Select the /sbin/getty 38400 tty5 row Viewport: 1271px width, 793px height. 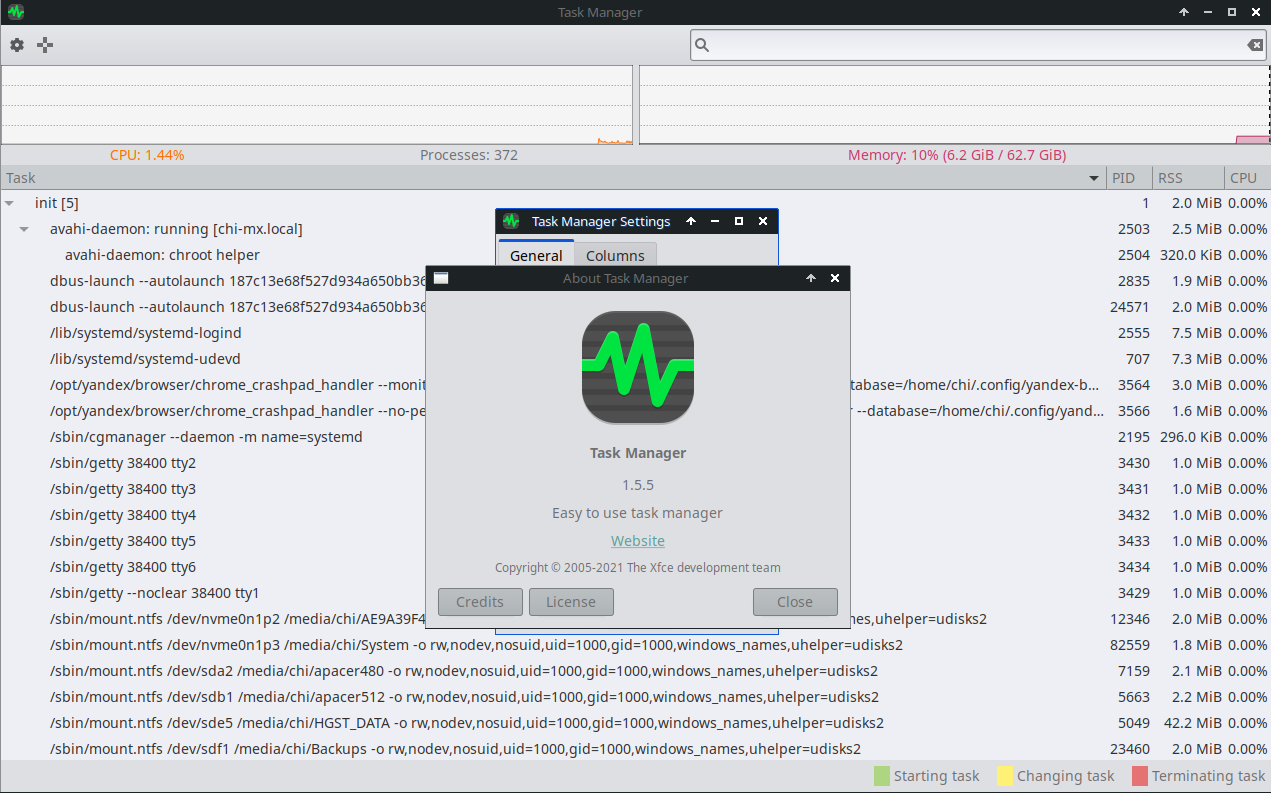pos(635,541)
